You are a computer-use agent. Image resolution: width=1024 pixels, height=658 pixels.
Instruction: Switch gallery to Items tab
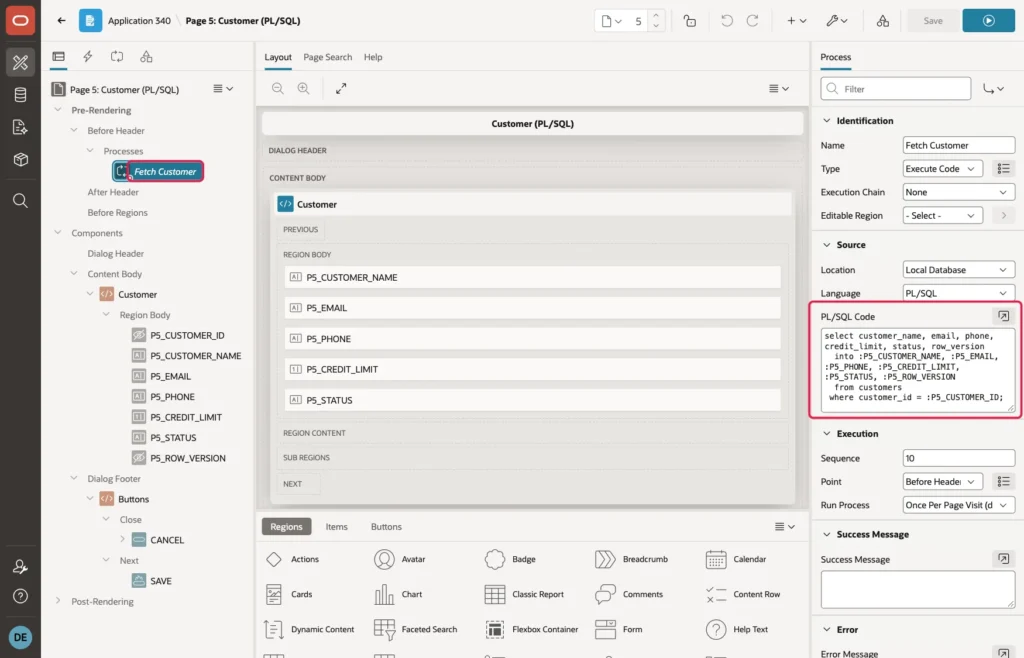click(336, 527)
